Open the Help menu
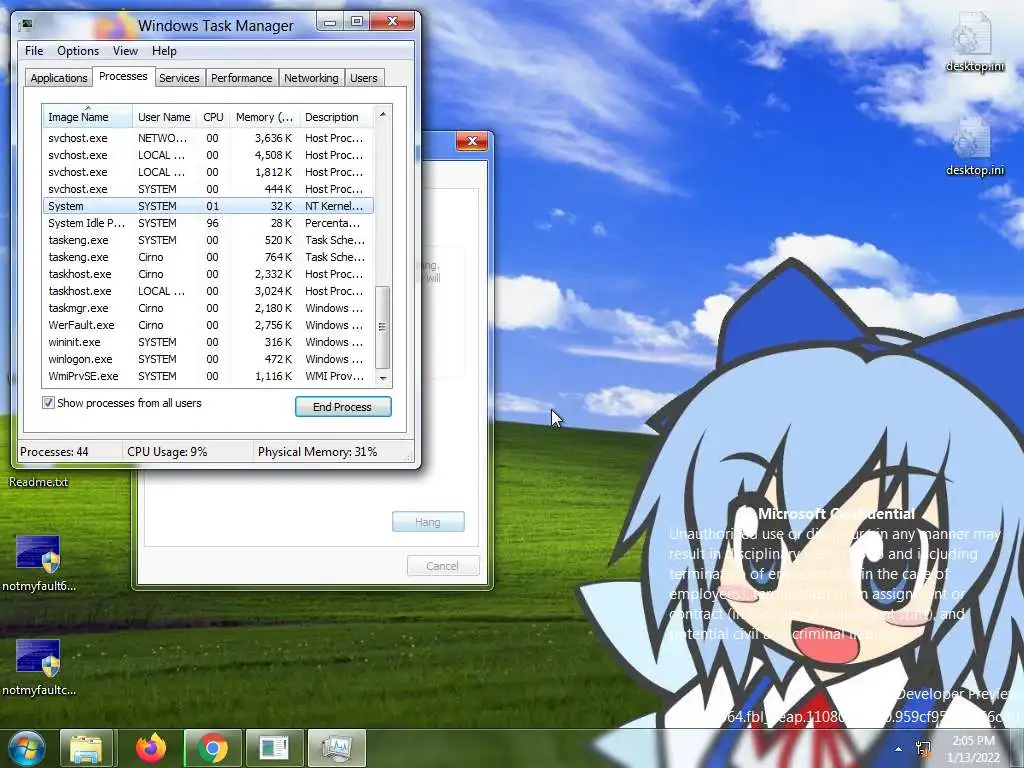This screenshot has height=768, width=1024. (164, 51)
